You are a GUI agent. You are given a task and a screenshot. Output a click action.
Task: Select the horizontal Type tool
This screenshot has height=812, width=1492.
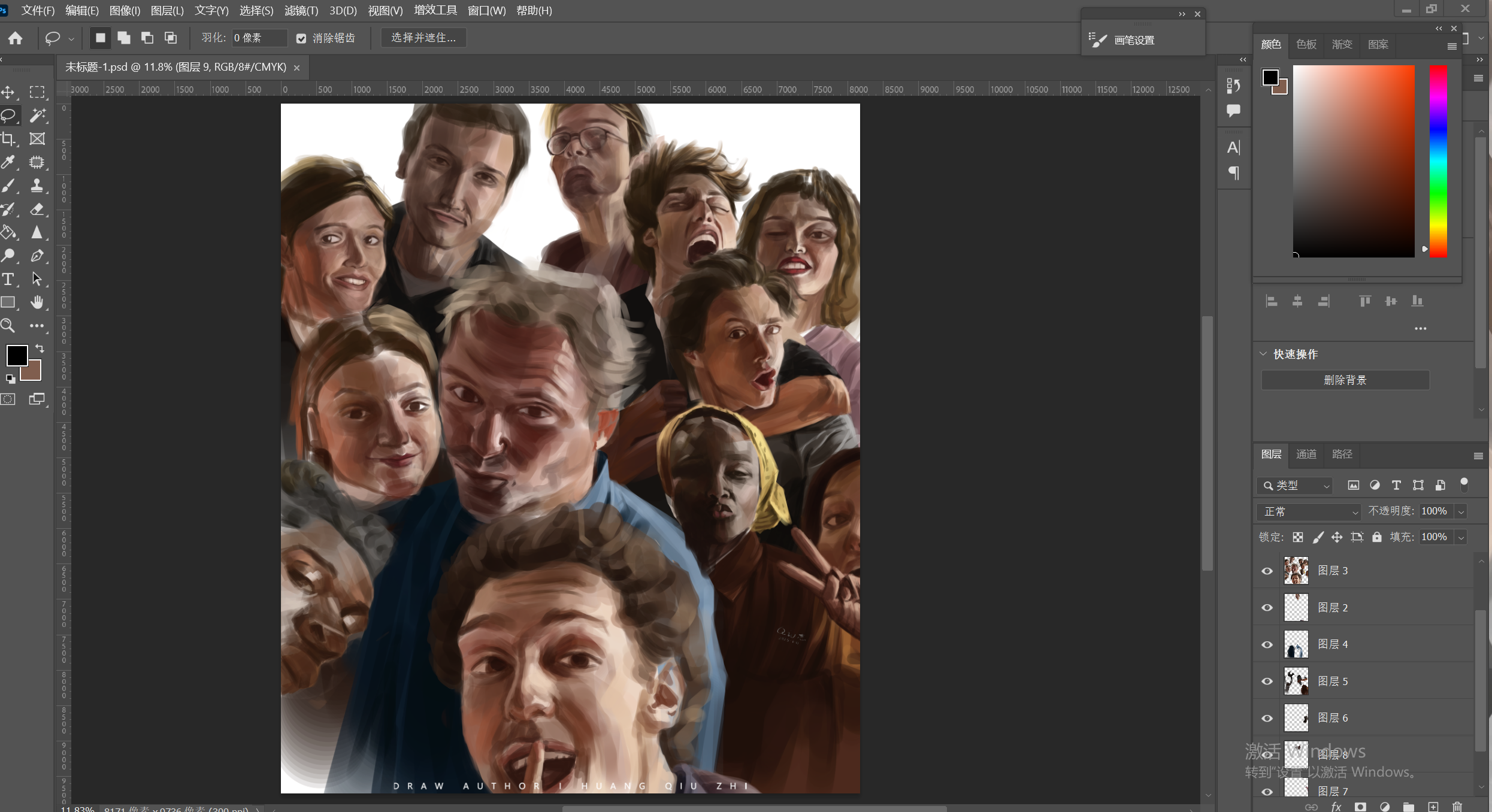click(x=8, y=279)
